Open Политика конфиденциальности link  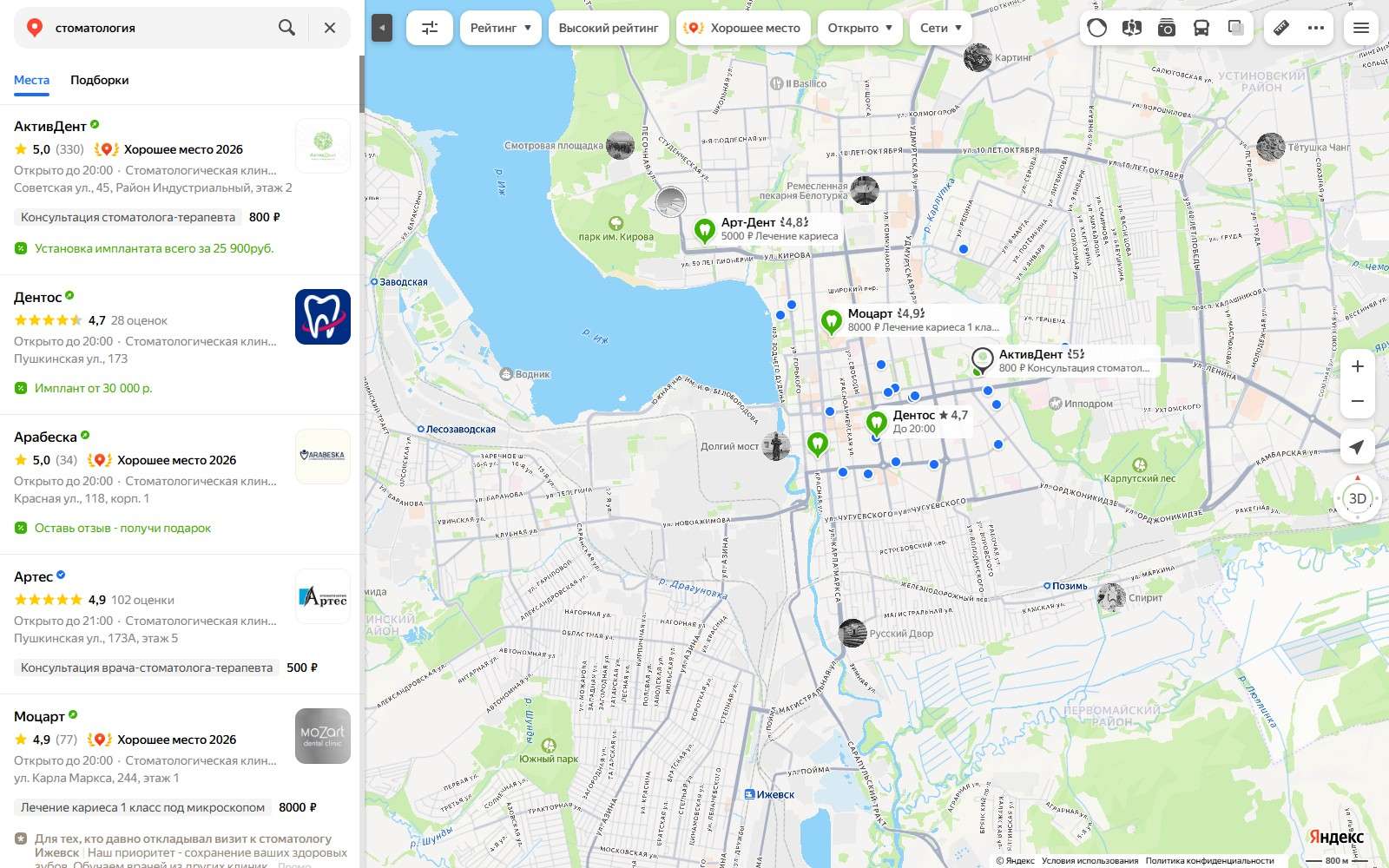tap(1210, 861)
